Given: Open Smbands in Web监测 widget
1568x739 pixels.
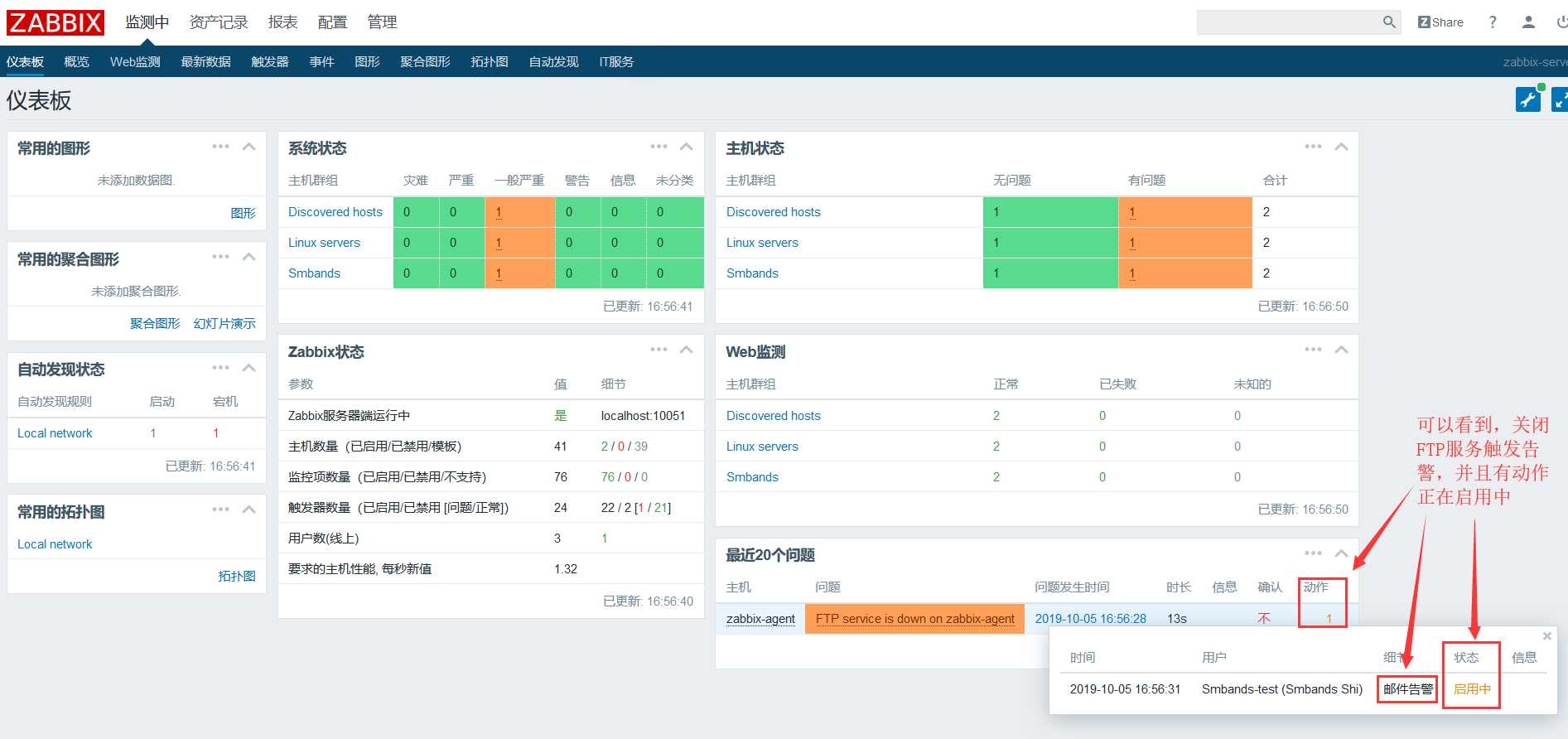Looking at the screenshot, I should point(752,477).
